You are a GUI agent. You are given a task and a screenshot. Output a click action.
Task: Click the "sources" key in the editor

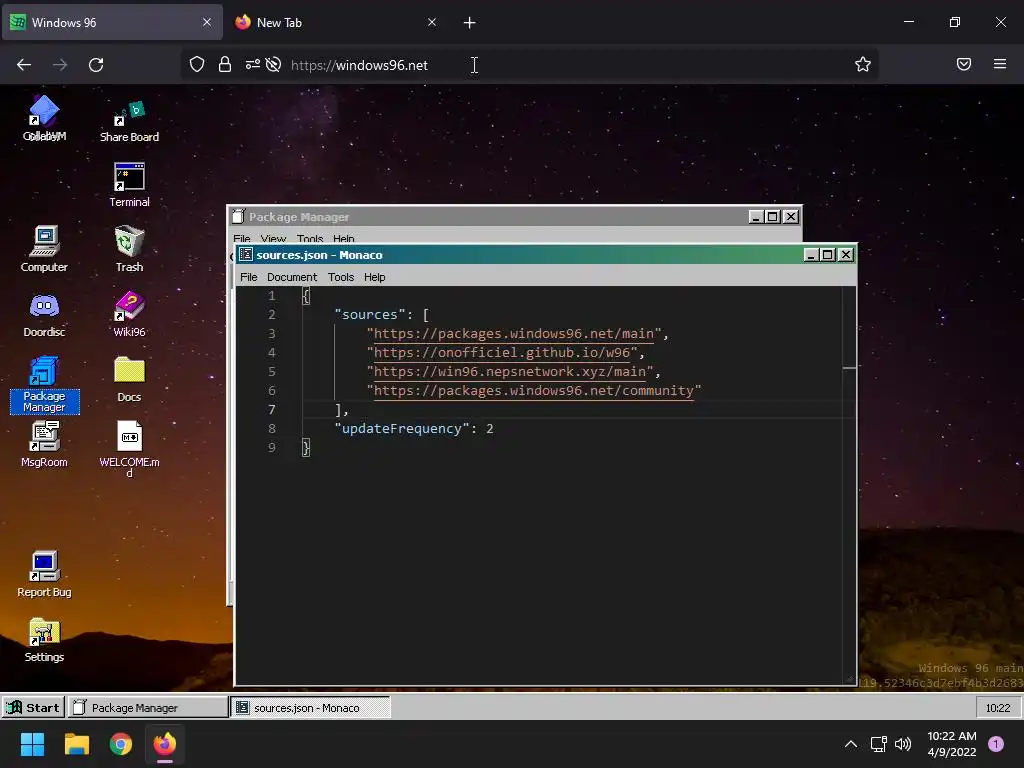click(x=370, y=315)
